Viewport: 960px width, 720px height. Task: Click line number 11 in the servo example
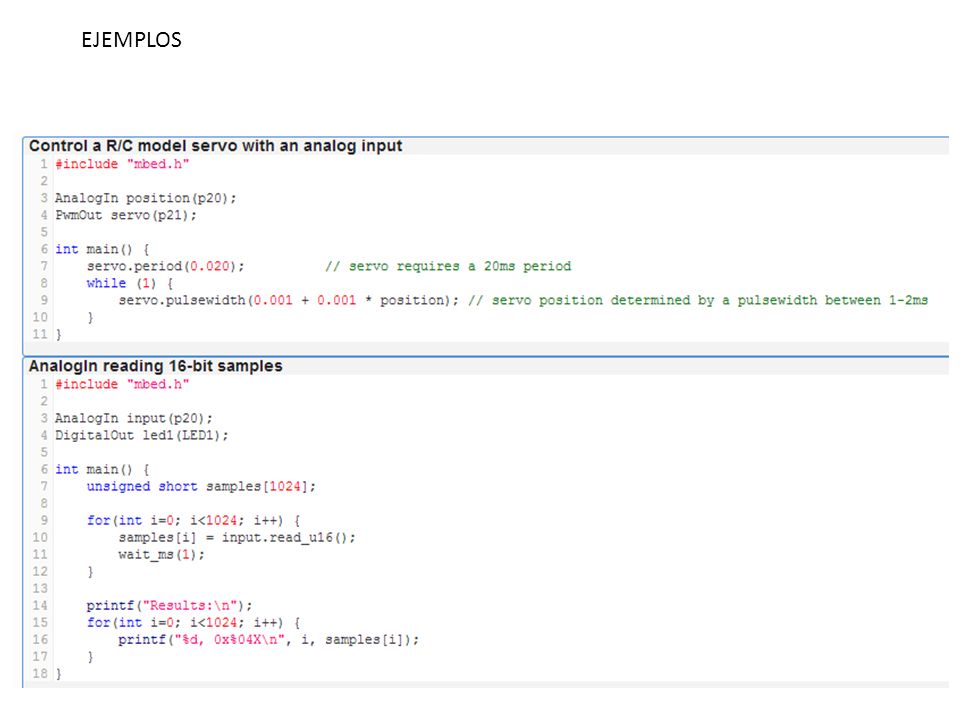pyautogui.click(x=40, y=334)
